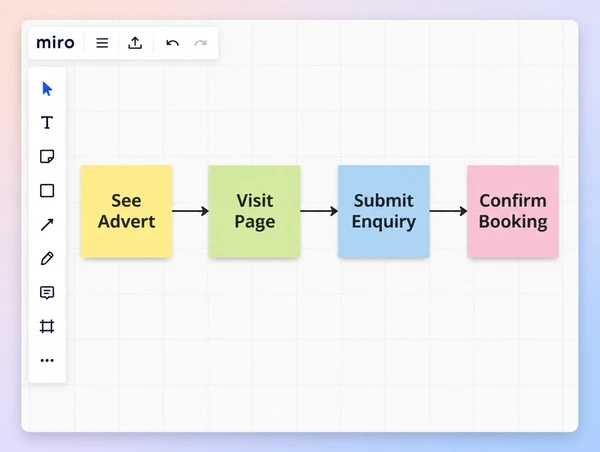600x452 pixels.
Task: Click the greyed-out redo arrow
Action: pos(201,43)
